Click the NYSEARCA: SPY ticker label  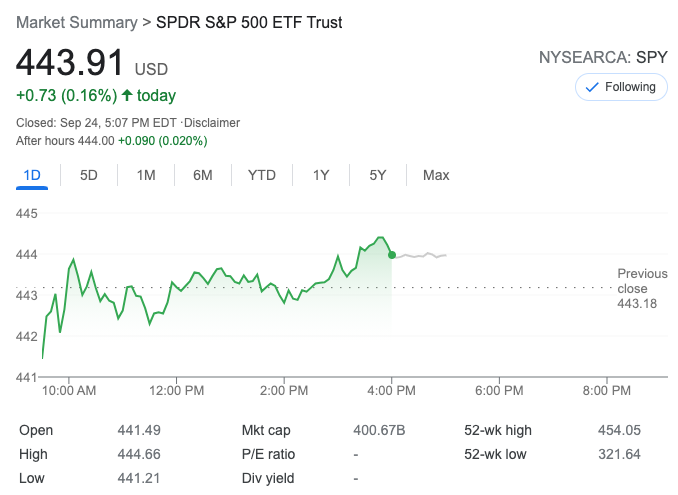[x=603, y=57]
